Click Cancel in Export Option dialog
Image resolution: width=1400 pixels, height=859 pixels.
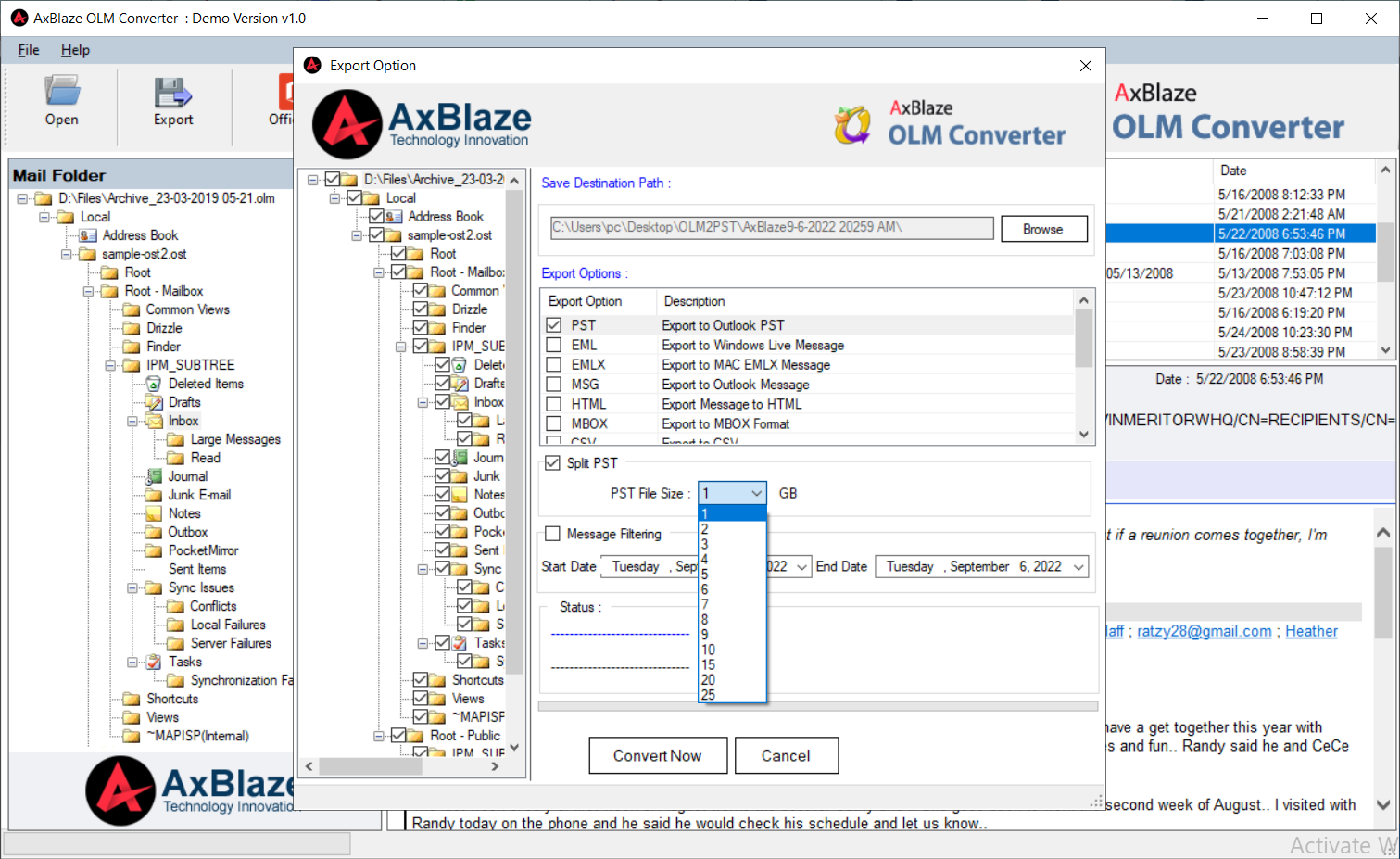(786, 755)
